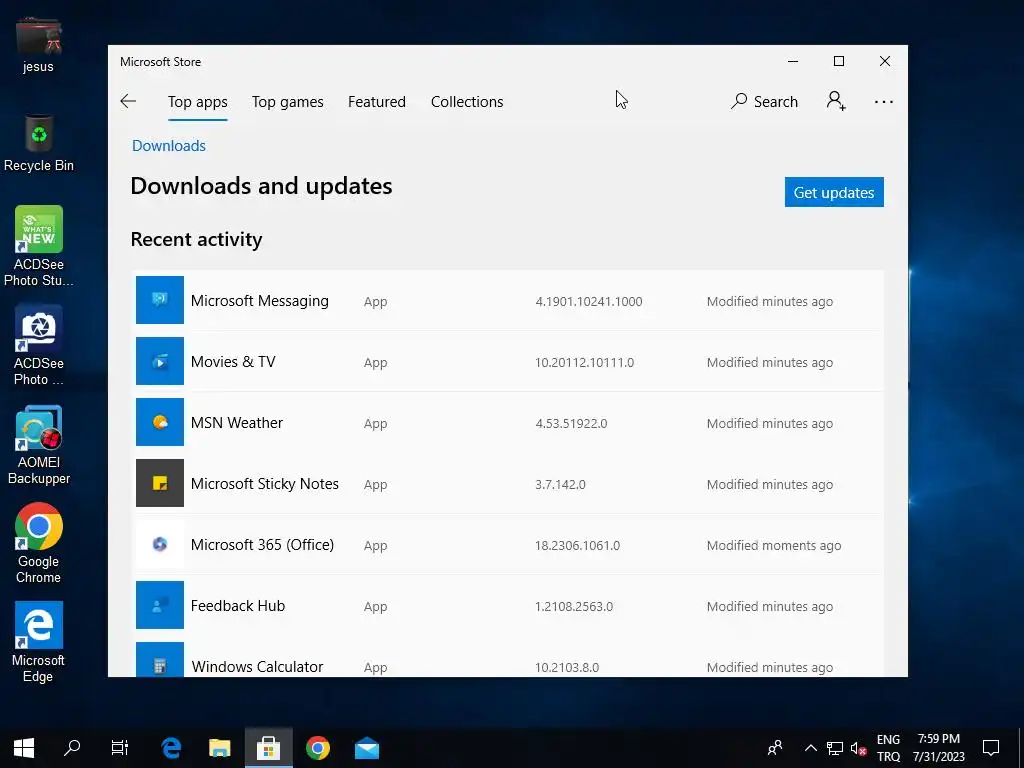This screenshot has height=768, width=1024.
Task: Show hidden icons tray chevron
Action: (810, 748)
